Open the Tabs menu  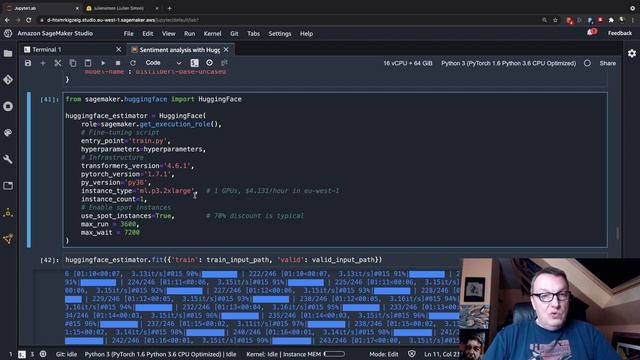pyautogui.click(x=253, y=33)
